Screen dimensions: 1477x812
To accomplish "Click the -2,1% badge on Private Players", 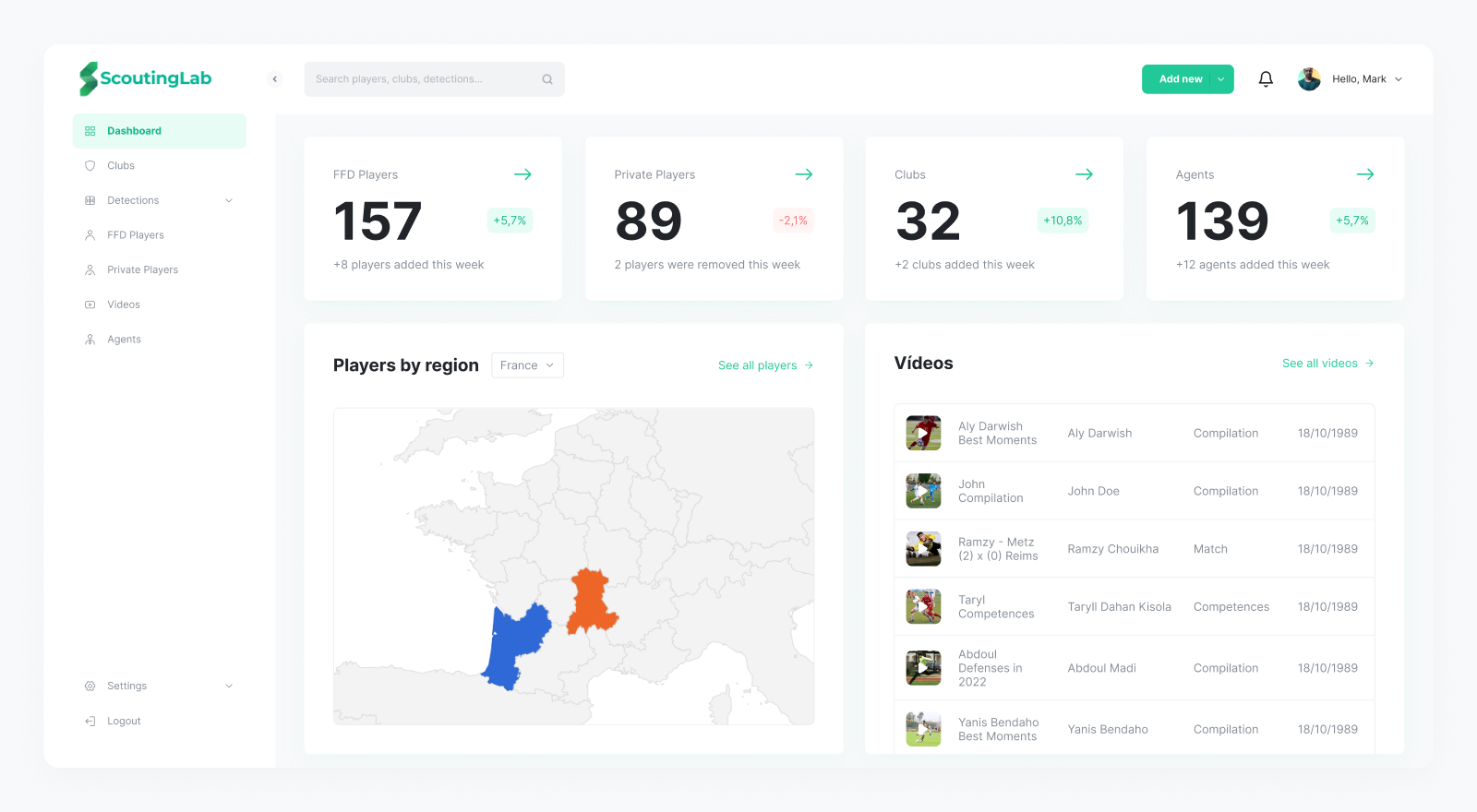I will tap(793, 221).
